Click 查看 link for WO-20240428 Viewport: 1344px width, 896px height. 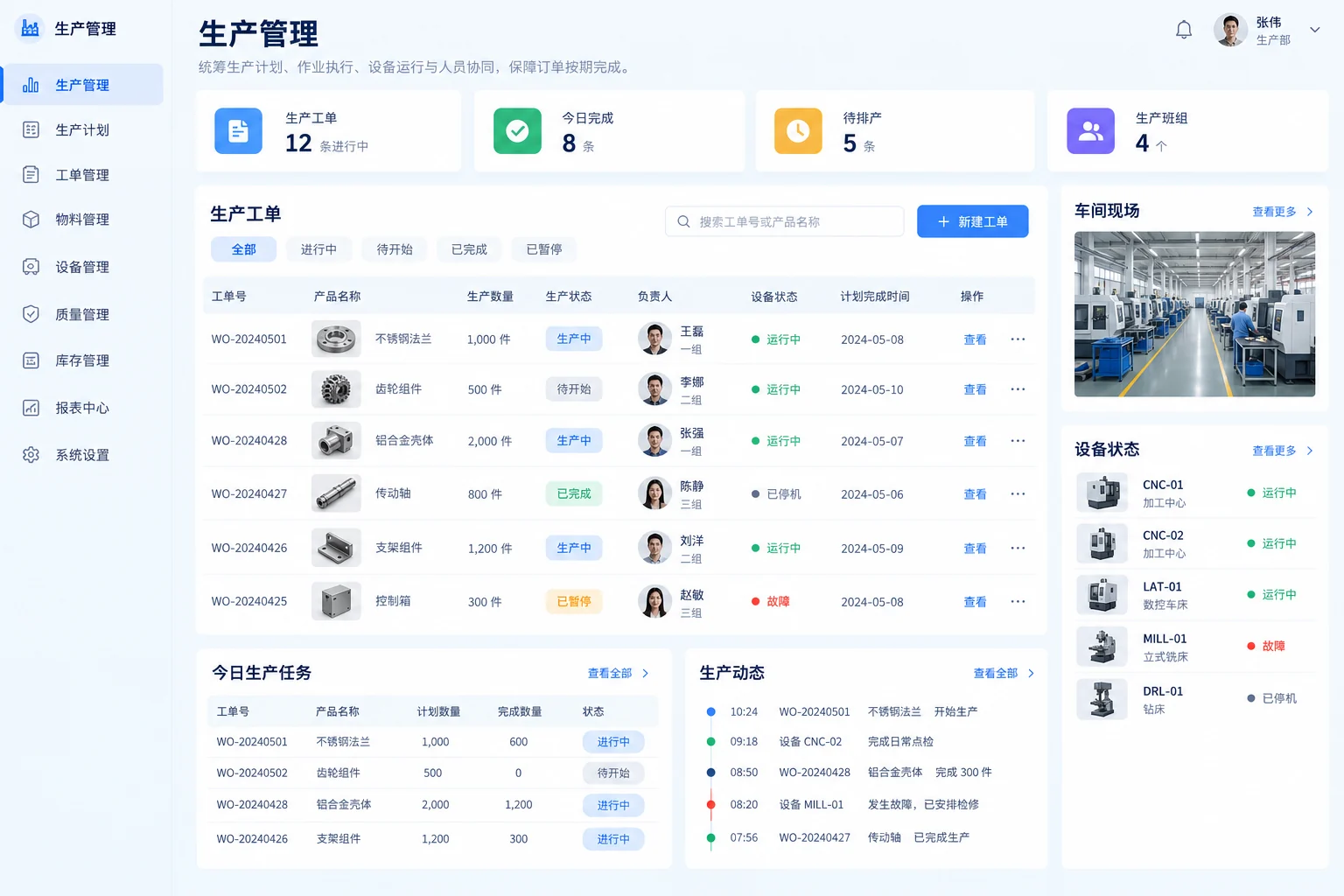point(975,441)
